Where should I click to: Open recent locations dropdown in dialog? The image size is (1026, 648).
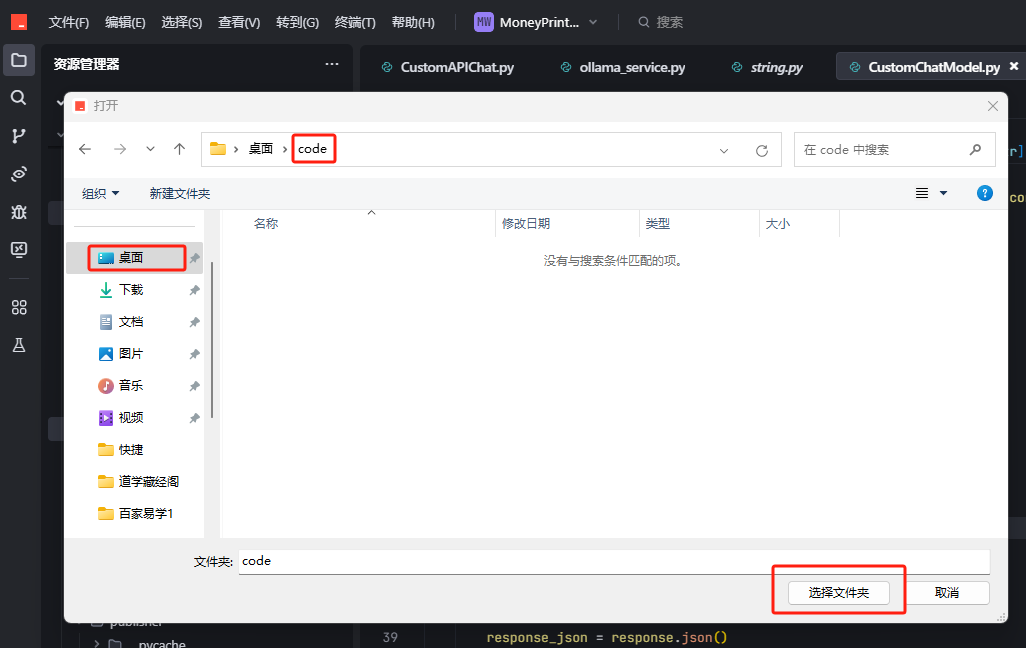150,149
